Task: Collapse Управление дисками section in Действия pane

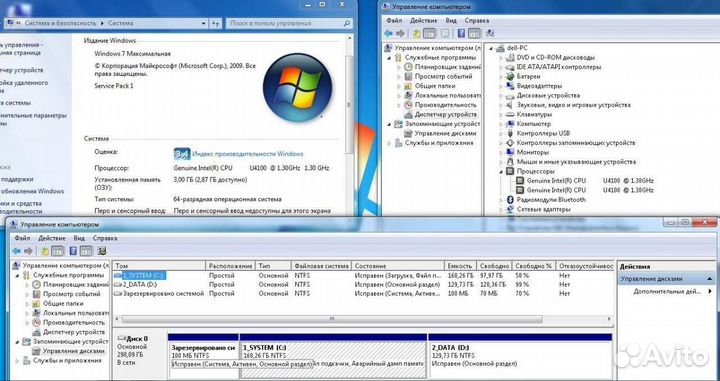Action: (x=710, y=279)
